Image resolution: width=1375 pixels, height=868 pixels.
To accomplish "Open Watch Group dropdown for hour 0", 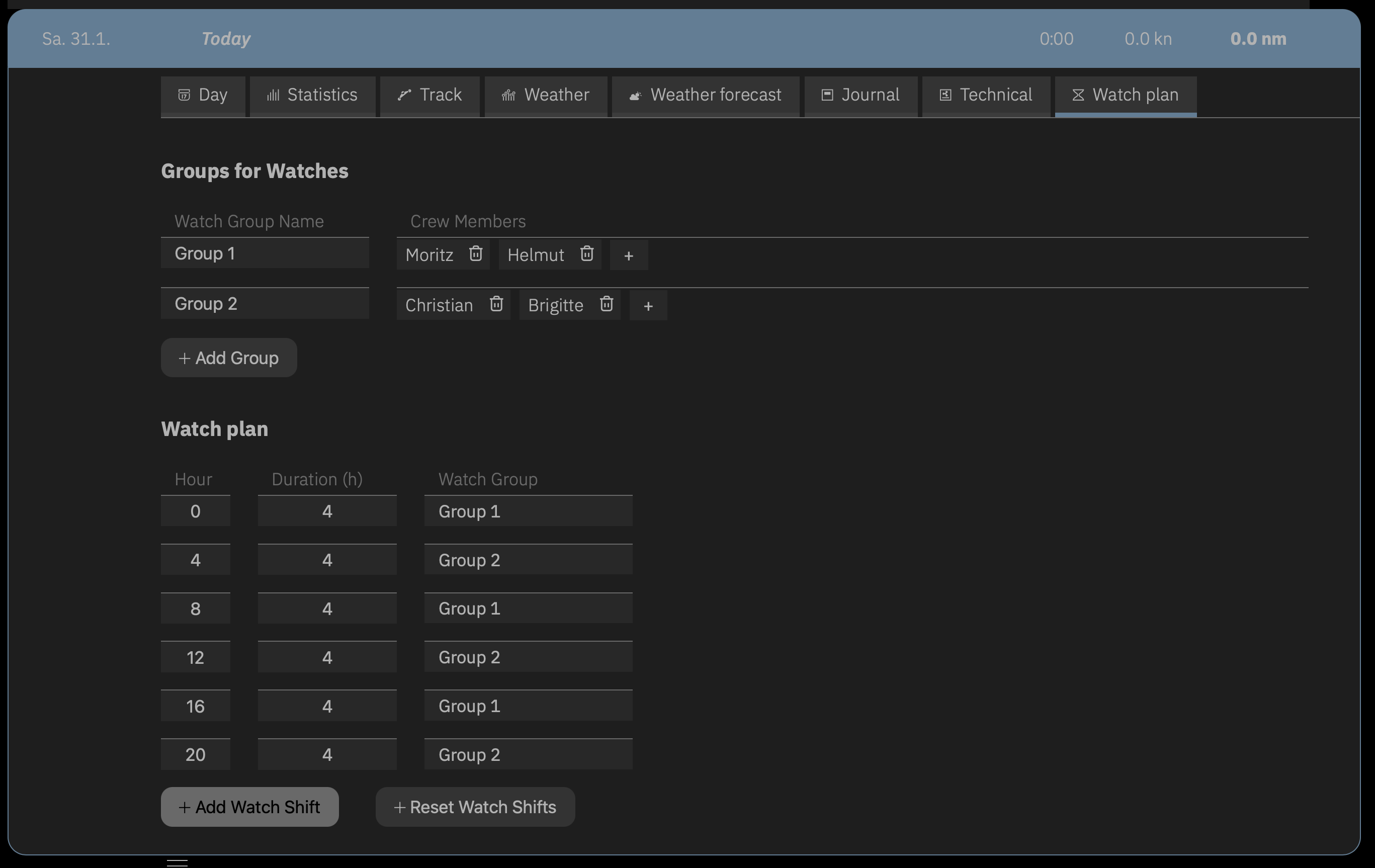I will tap(528, 511).
